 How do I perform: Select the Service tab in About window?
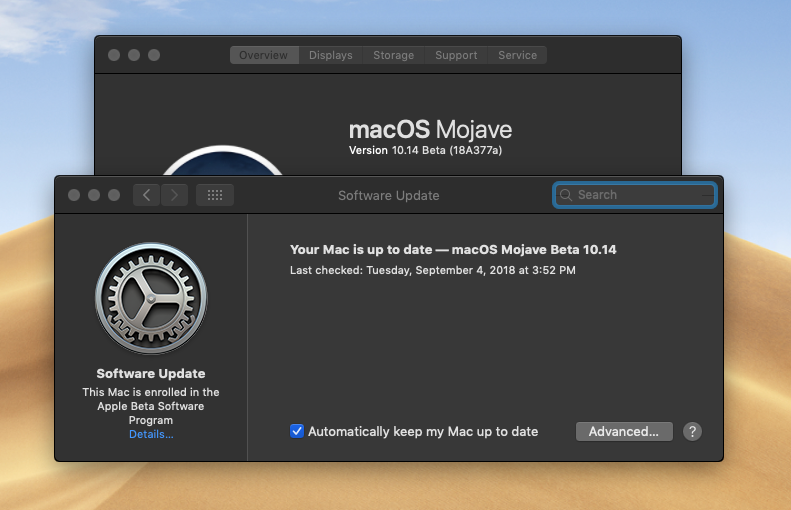[x=517, y=55]
